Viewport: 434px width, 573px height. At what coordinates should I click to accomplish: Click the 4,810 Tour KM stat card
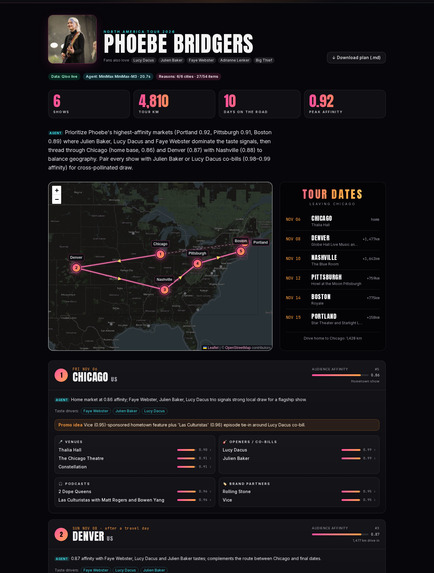coord(174,104)
